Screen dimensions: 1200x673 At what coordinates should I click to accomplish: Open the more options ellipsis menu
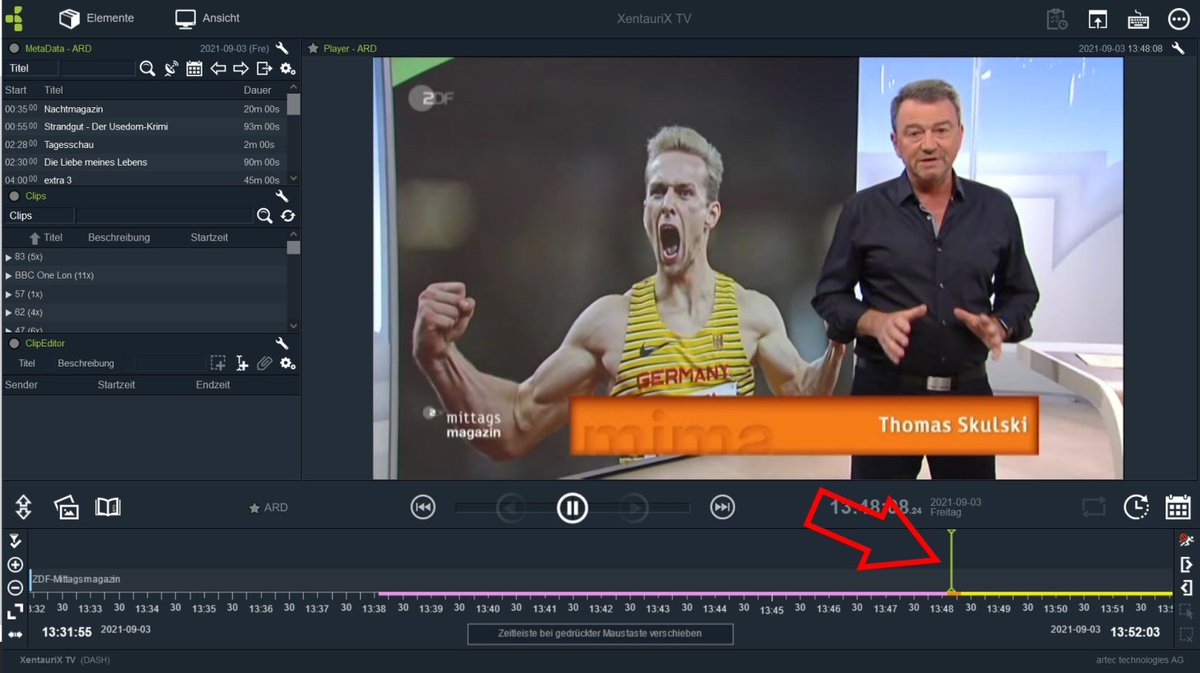1178,19
